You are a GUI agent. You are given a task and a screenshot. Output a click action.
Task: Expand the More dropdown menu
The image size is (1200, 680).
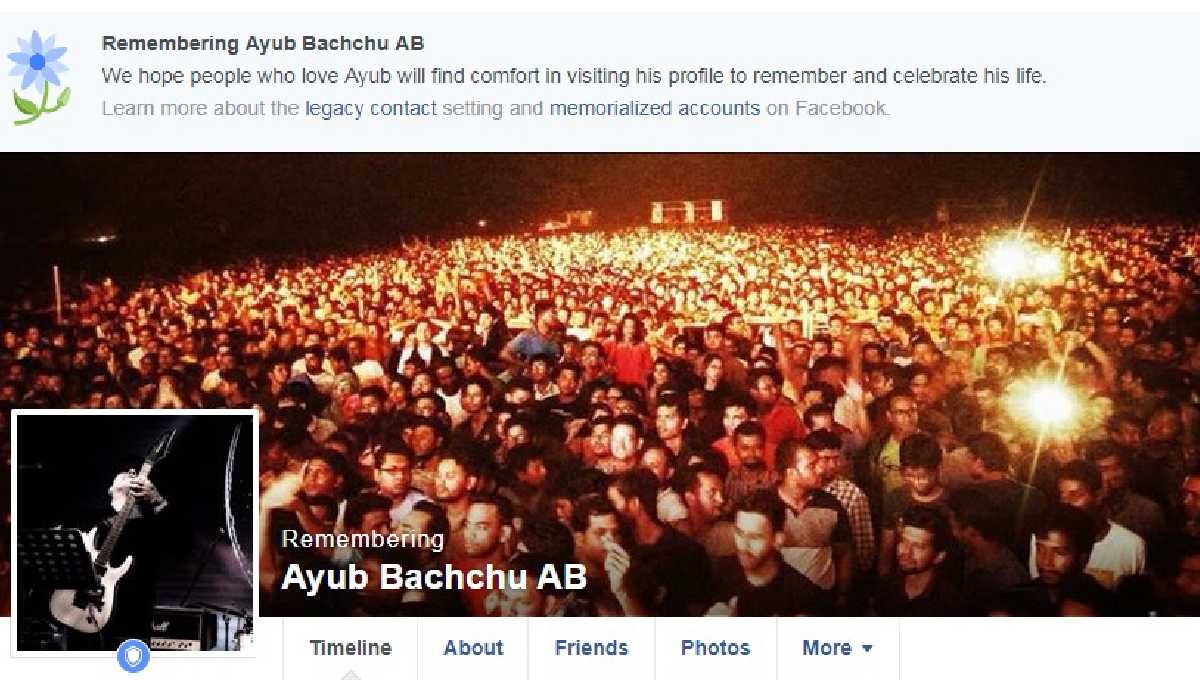point(837,648)
